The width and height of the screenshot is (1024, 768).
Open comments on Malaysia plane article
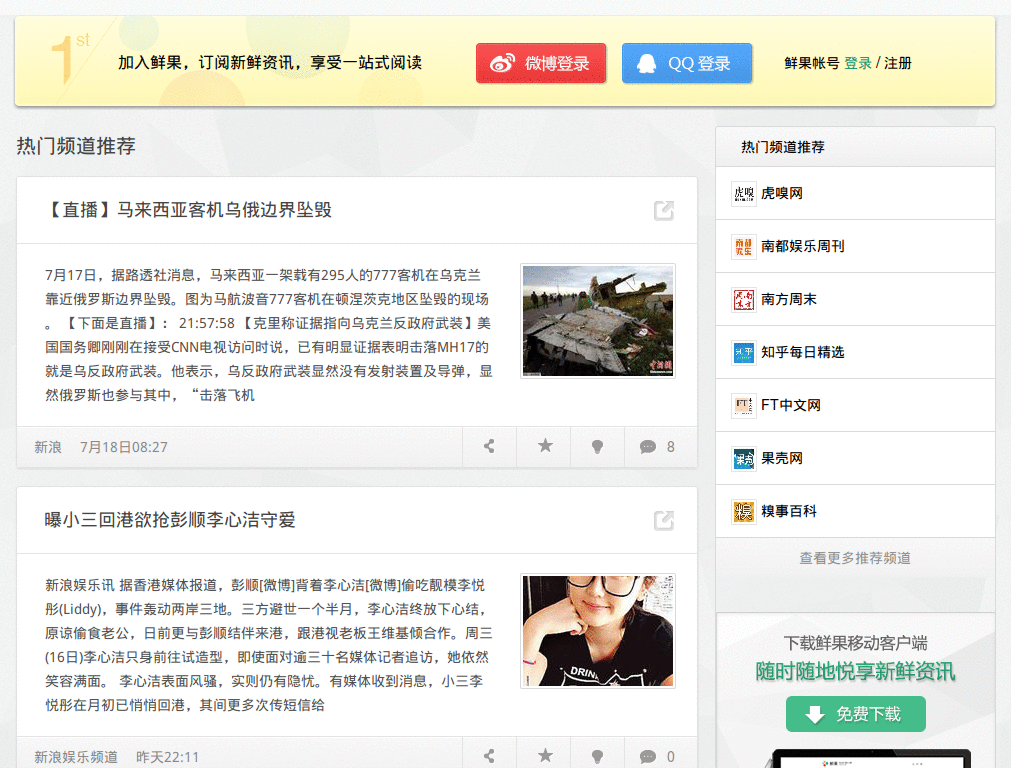[659, 447]
